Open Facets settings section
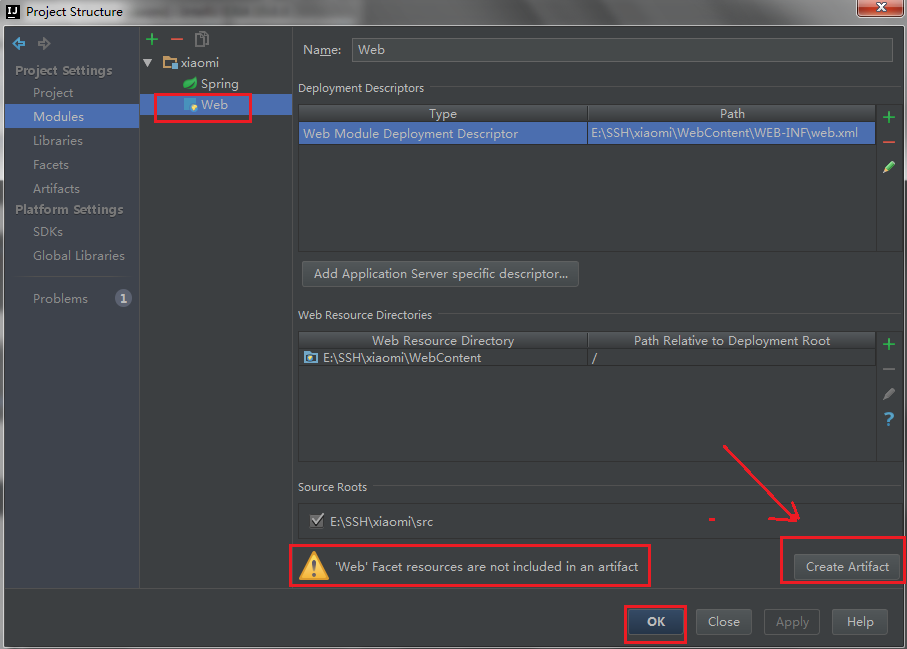The image size is (907, 649). (x=51, y=165)
